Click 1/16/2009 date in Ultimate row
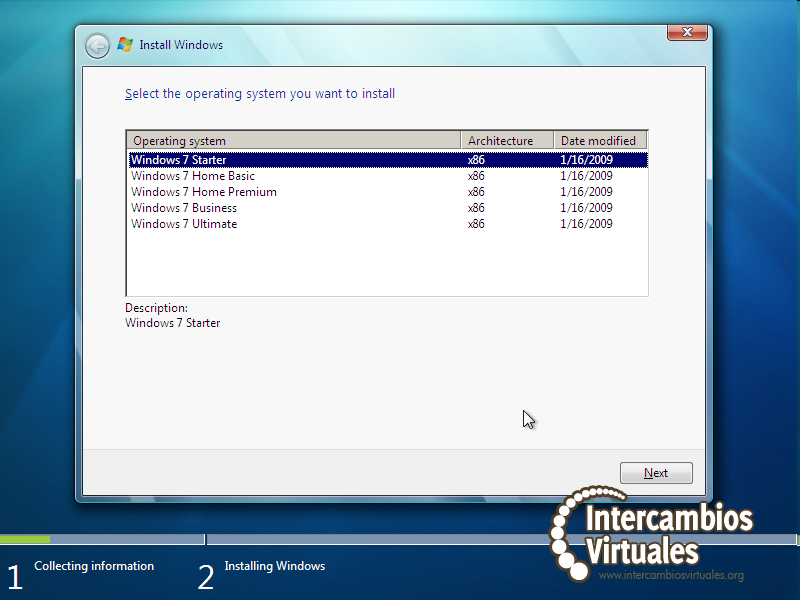Viewport: 800px width, 600px height. coord(586,224)
